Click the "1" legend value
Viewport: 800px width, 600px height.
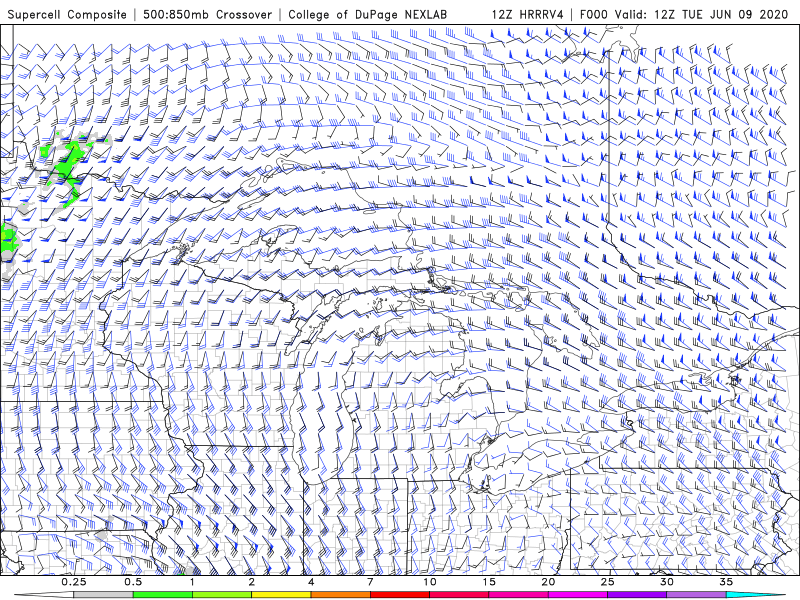pyautogui.click(x=192, y=582)
